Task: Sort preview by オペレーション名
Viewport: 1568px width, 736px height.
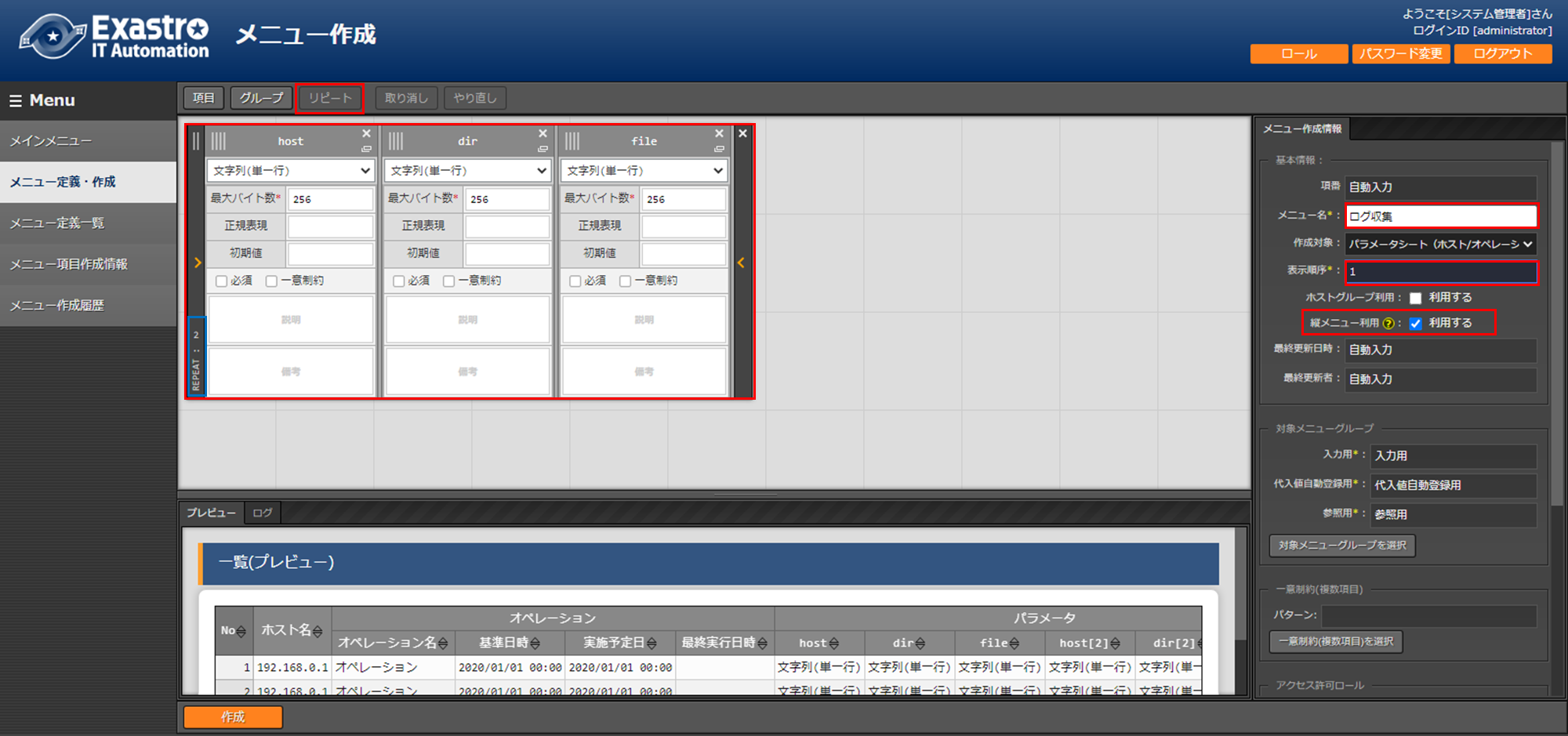Action: (443, 644)
